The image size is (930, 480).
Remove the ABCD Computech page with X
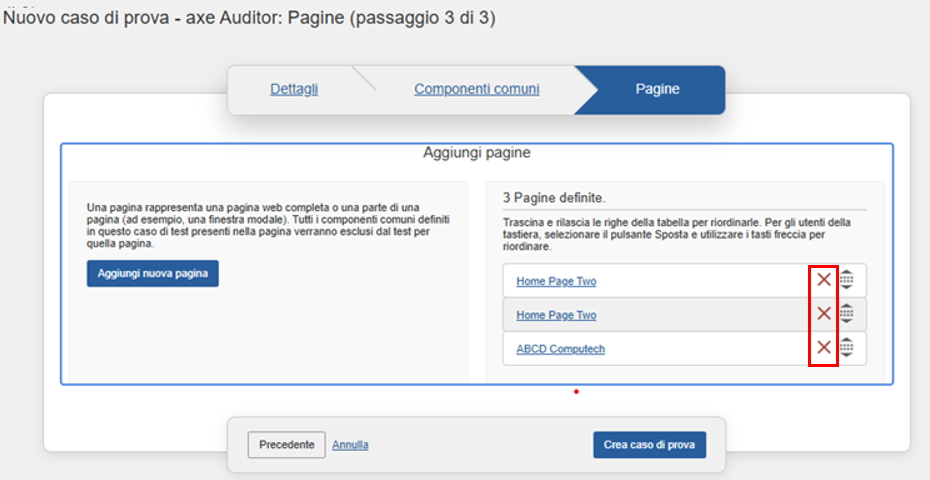click(x=823, y=348)
